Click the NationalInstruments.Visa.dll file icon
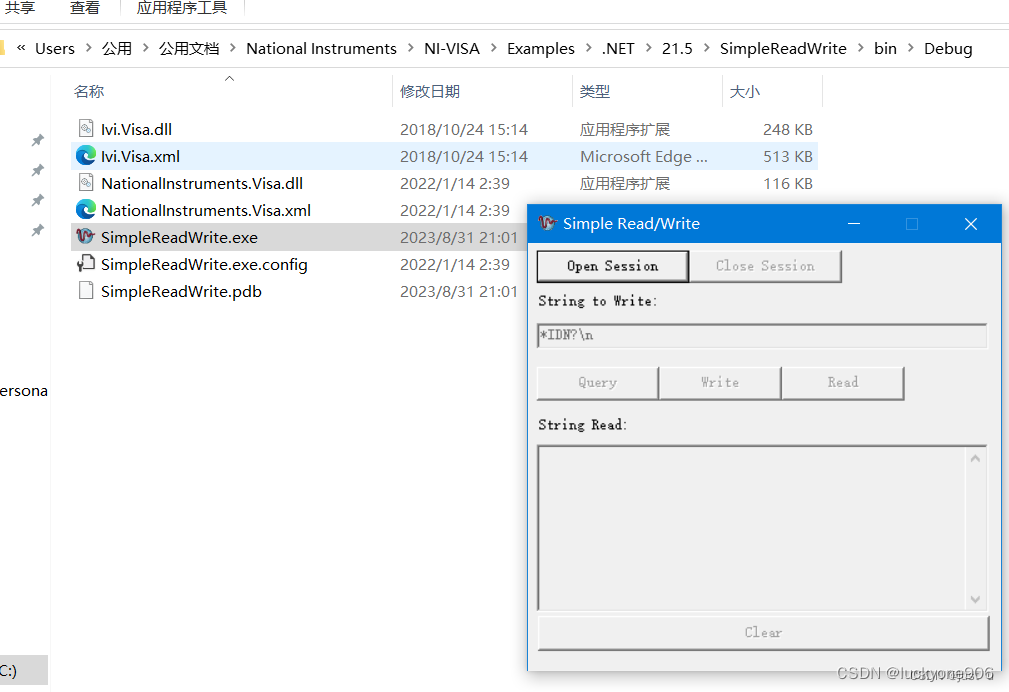The width and height of the screenshot is (1009, 692). point(86,183)
